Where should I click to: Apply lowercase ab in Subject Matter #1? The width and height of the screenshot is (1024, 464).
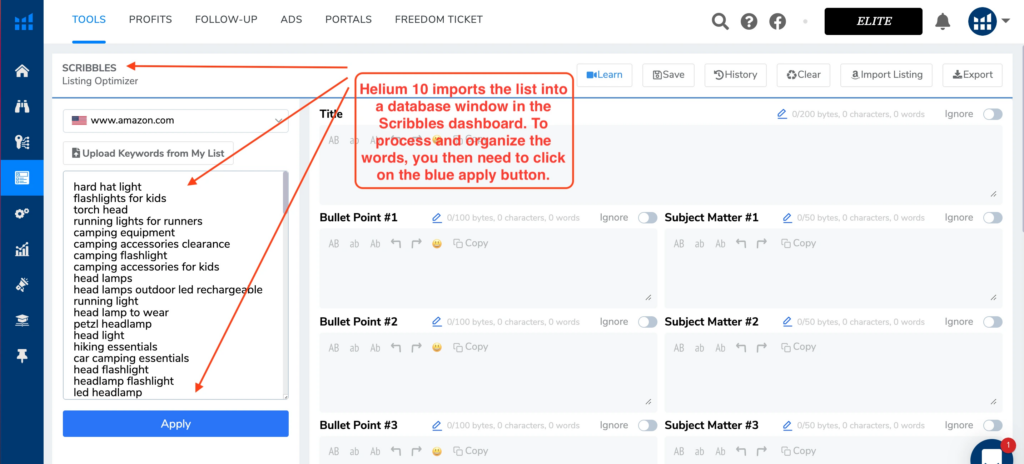(699, 243)
